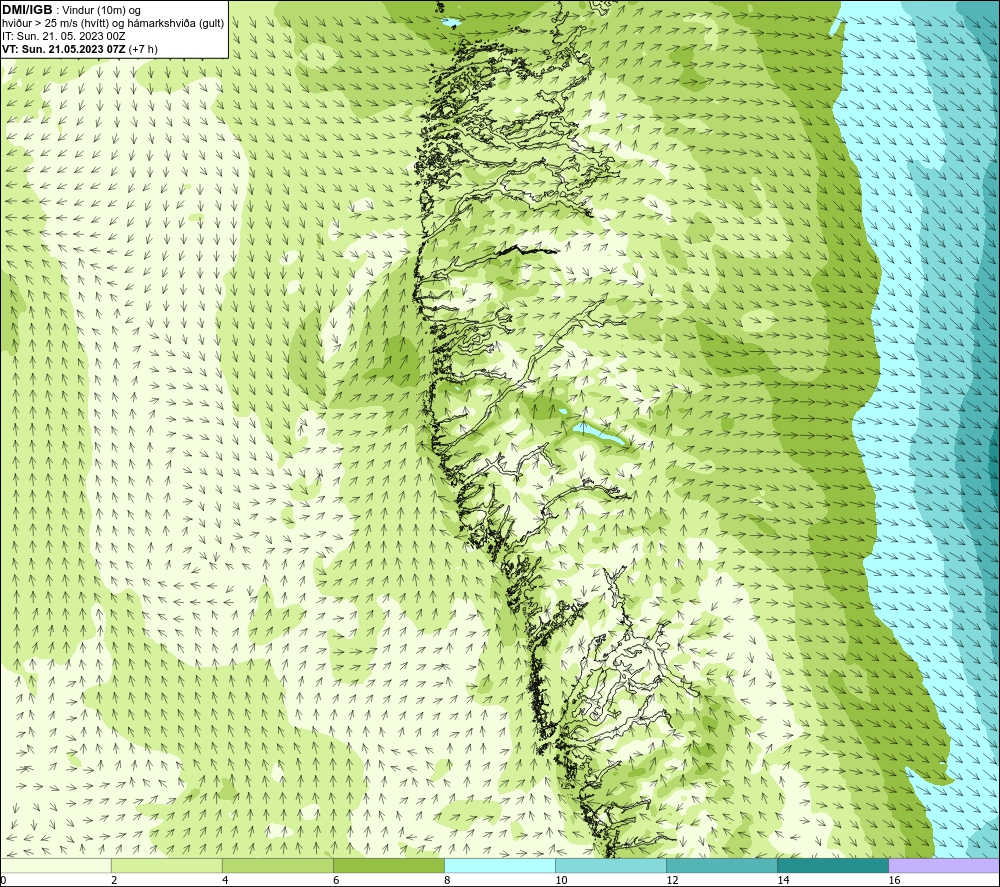
Task: Click the 'IT: Sun. 21. 05. 2023 00Z' line
Action: [x=64, y=36]
